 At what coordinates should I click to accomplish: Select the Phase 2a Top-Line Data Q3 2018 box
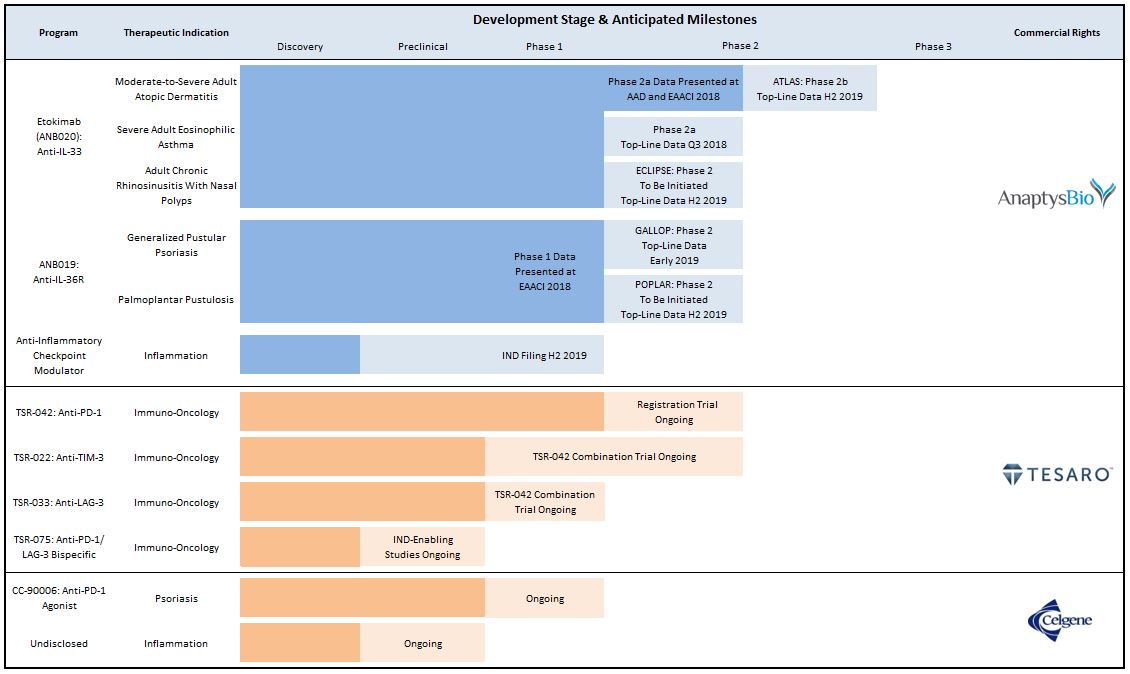[673, 137]
